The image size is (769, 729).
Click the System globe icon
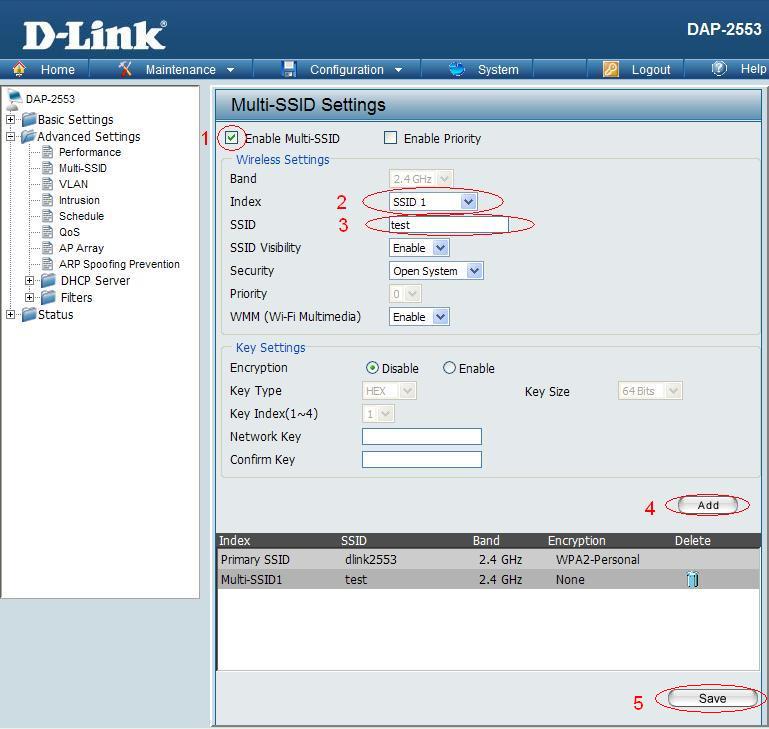tap(457, 69)
